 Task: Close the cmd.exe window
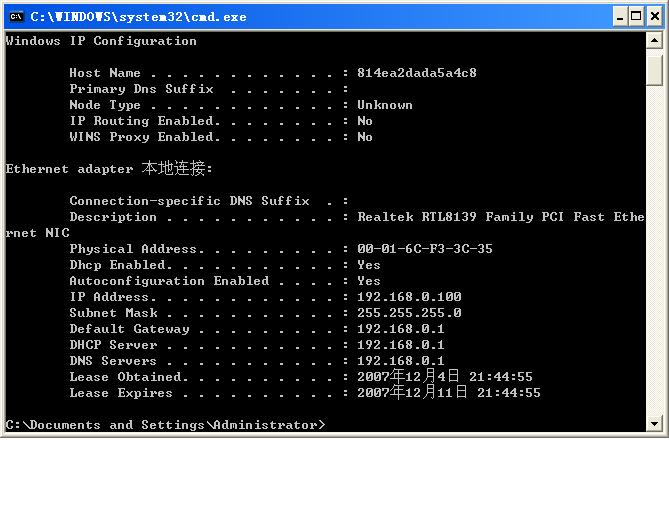(x=654, y=17)
